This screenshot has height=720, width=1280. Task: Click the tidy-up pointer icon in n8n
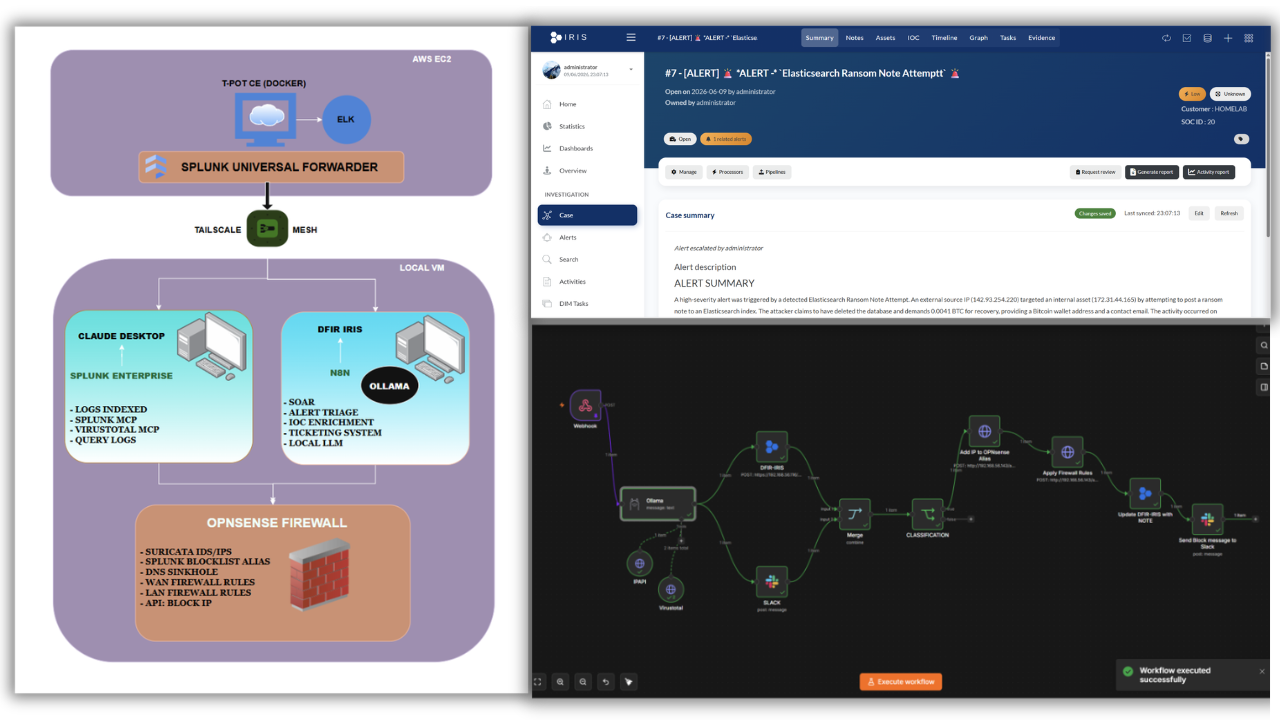[x=629, y=682]
